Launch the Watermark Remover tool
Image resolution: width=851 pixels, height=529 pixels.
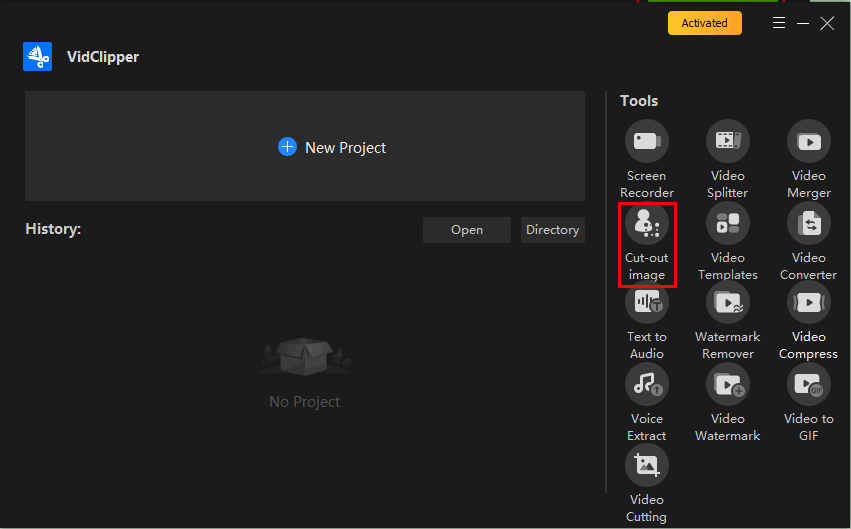click(x=727, y=303)
